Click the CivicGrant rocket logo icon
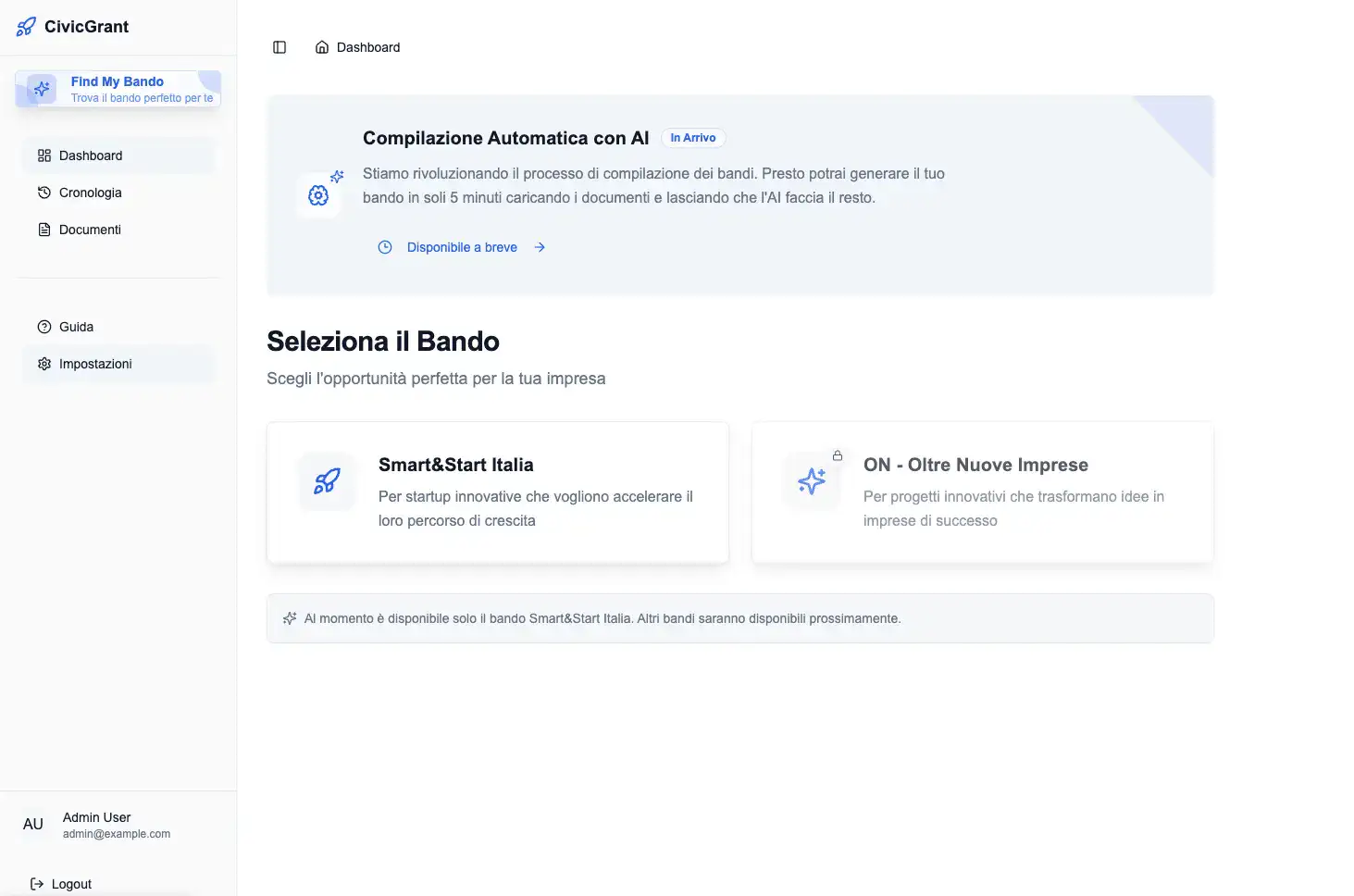 pyautogui.click(x=26, y=27)
